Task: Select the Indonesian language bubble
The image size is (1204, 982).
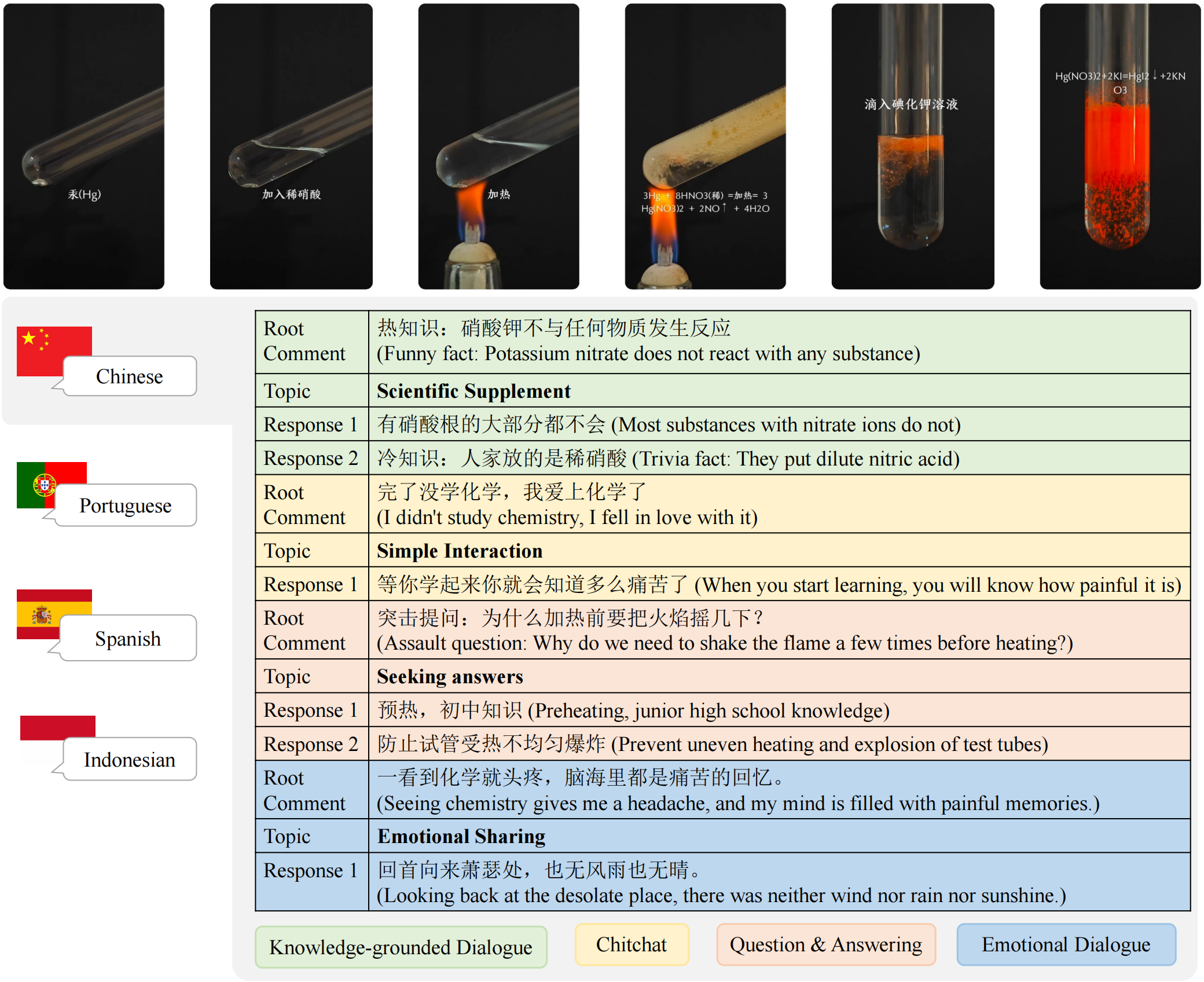Action: 130,759
